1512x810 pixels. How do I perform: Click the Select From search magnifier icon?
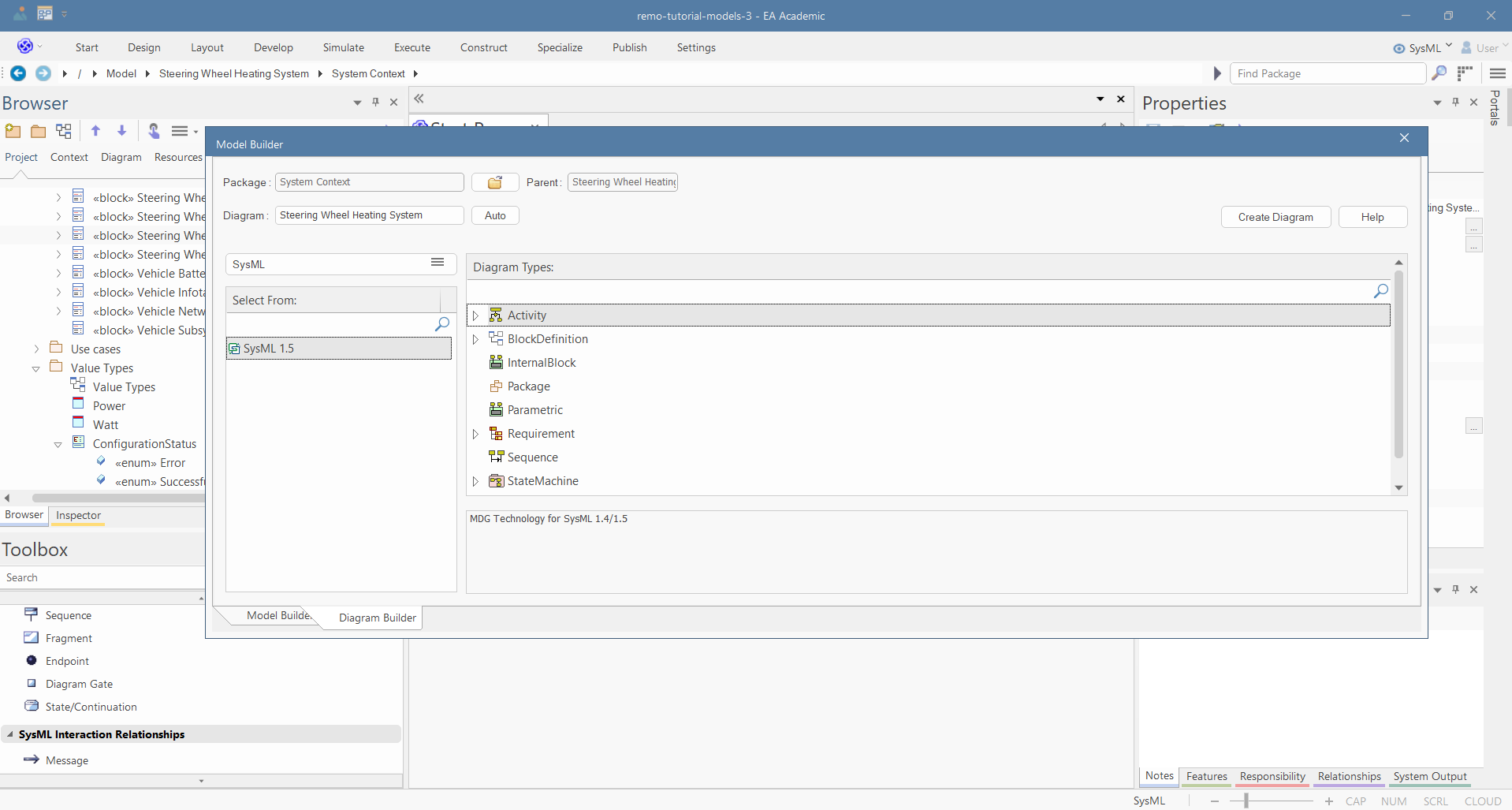[x=442, y=324]
